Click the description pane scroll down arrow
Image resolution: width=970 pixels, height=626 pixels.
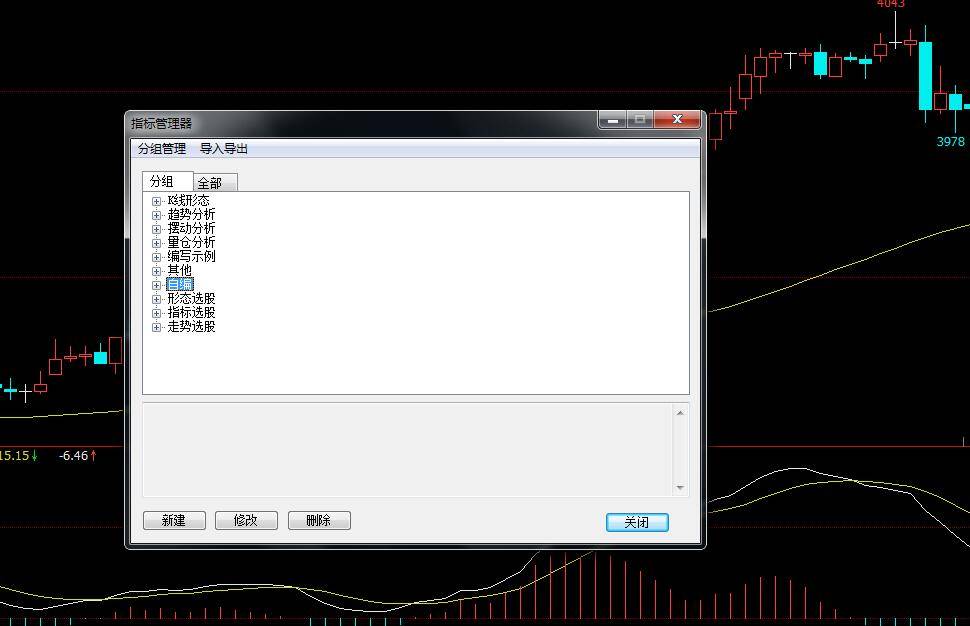(x=680, y=488)
